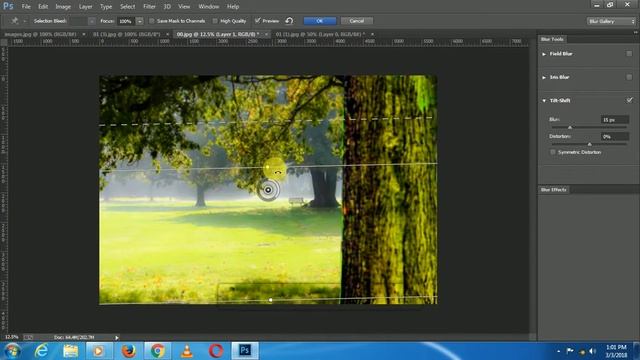Click the Cancel button
Viewport: 640px width, 360px height.
[x=356, y=21]
